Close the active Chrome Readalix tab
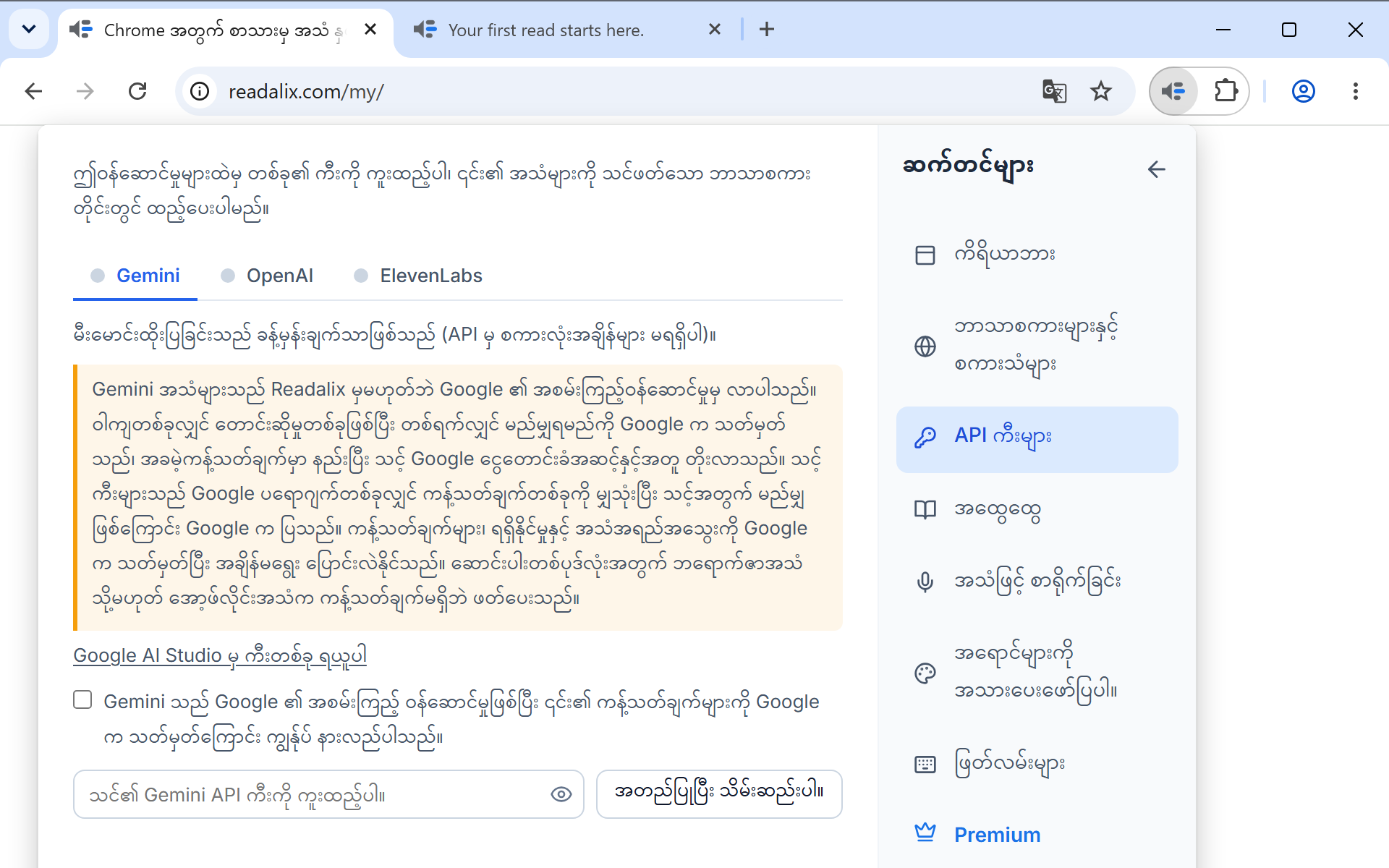Viewport: 1389px width, 868px height. (370, 30)
